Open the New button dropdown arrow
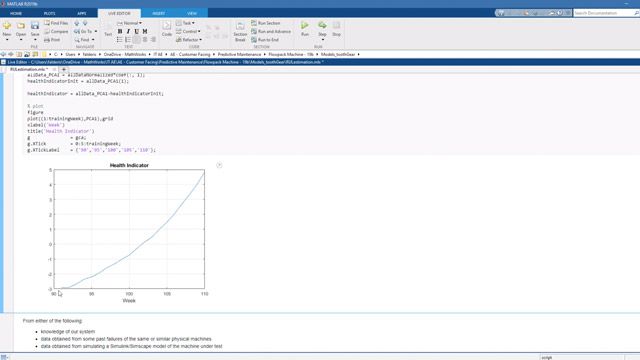Viewport: 640px width, 360px height. pos(7,40)
